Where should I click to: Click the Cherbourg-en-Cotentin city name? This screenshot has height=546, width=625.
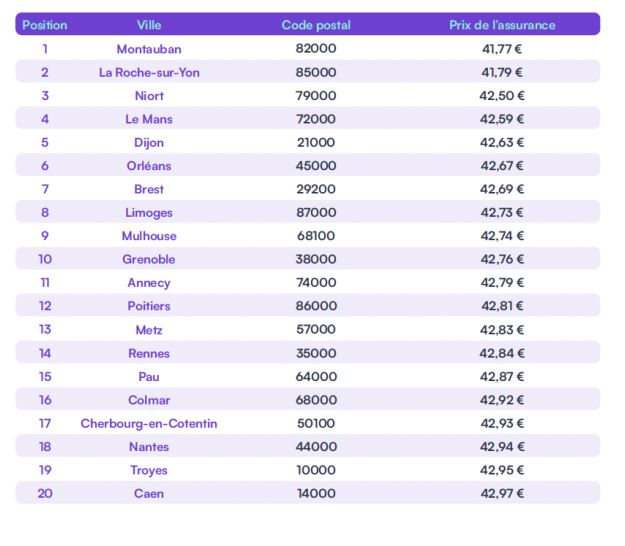[149, 423]
